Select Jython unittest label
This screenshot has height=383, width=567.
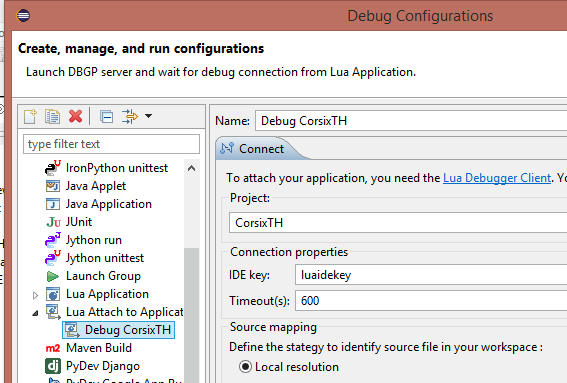[x=105, y=258]
